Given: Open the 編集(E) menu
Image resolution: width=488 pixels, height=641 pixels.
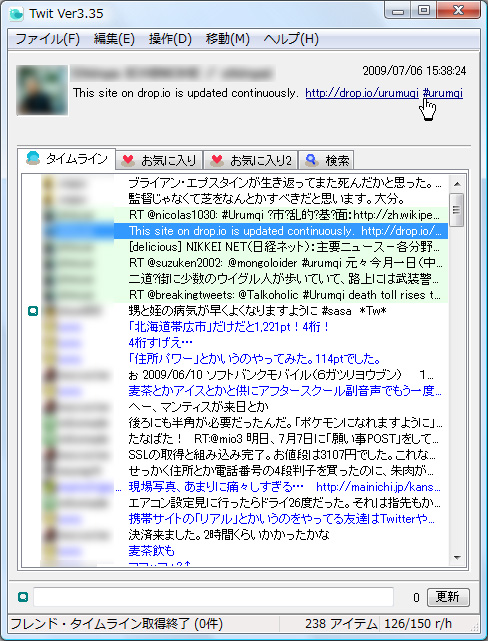Looking at the screenshot, I should tap(114, 39).
